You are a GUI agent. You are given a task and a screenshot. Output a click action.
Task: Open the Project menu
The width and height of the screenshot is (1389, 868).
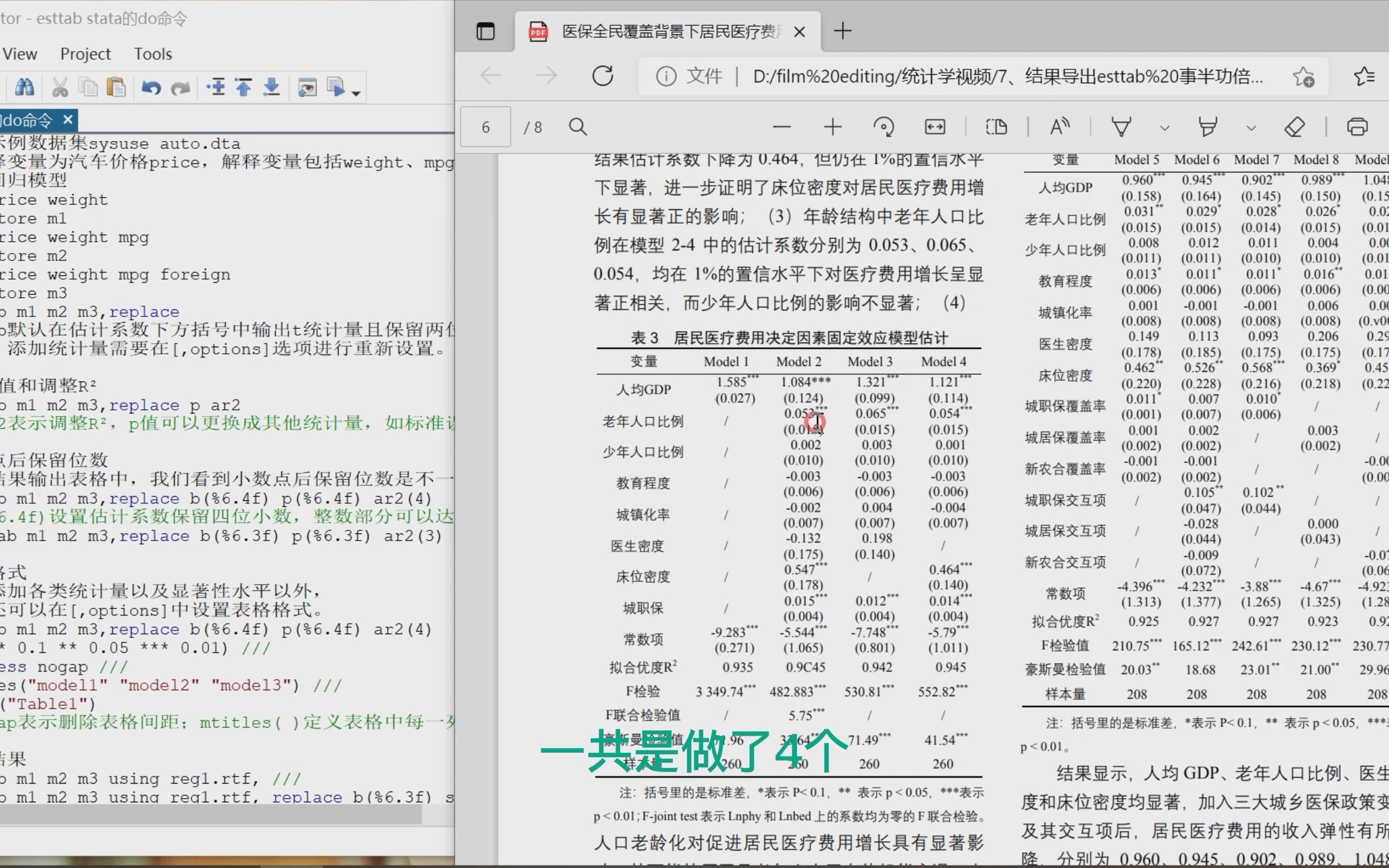point(86,54)
